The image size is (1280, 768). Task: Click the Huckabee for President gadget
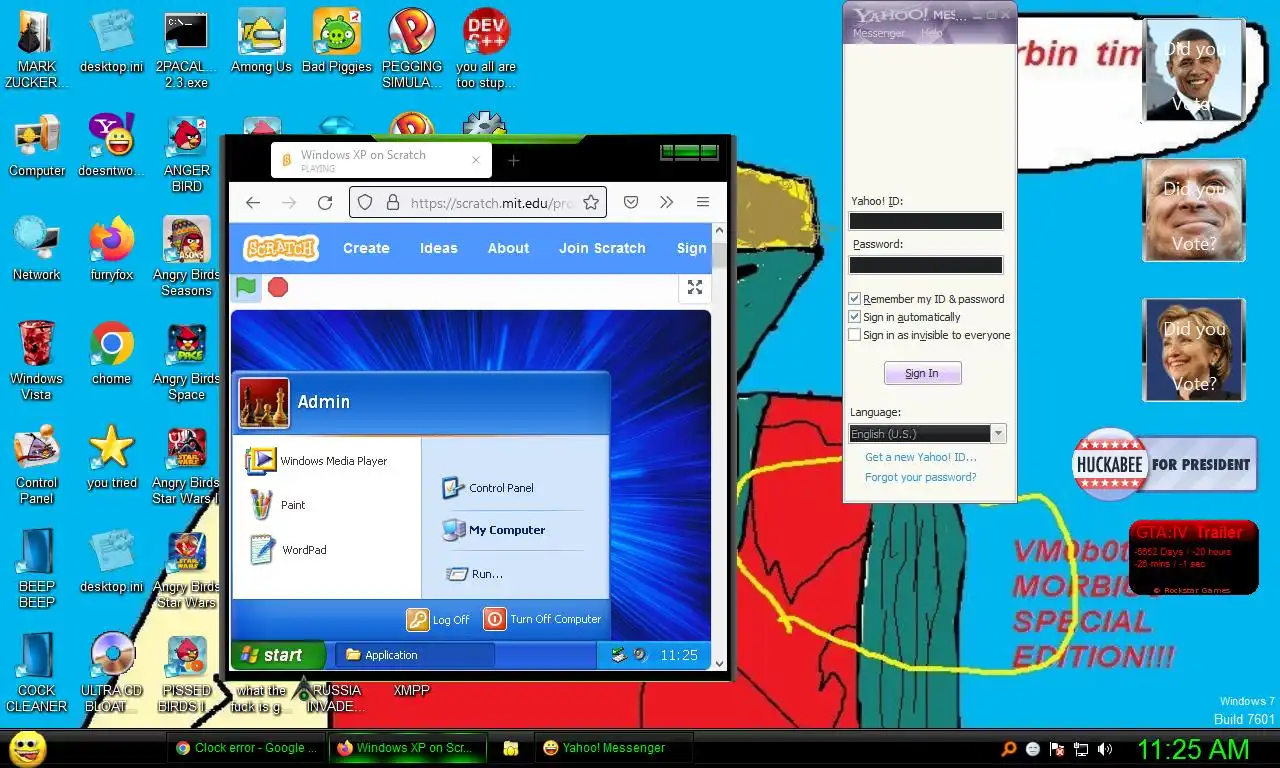[1165, 465]
